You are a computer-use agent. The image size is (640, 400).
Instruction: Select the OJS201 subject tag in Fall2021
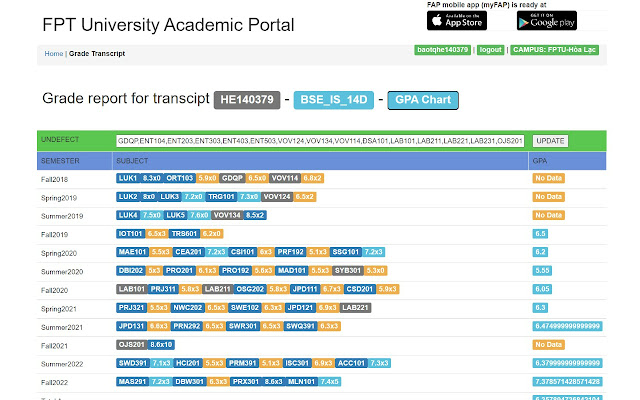tap(132, 345)
